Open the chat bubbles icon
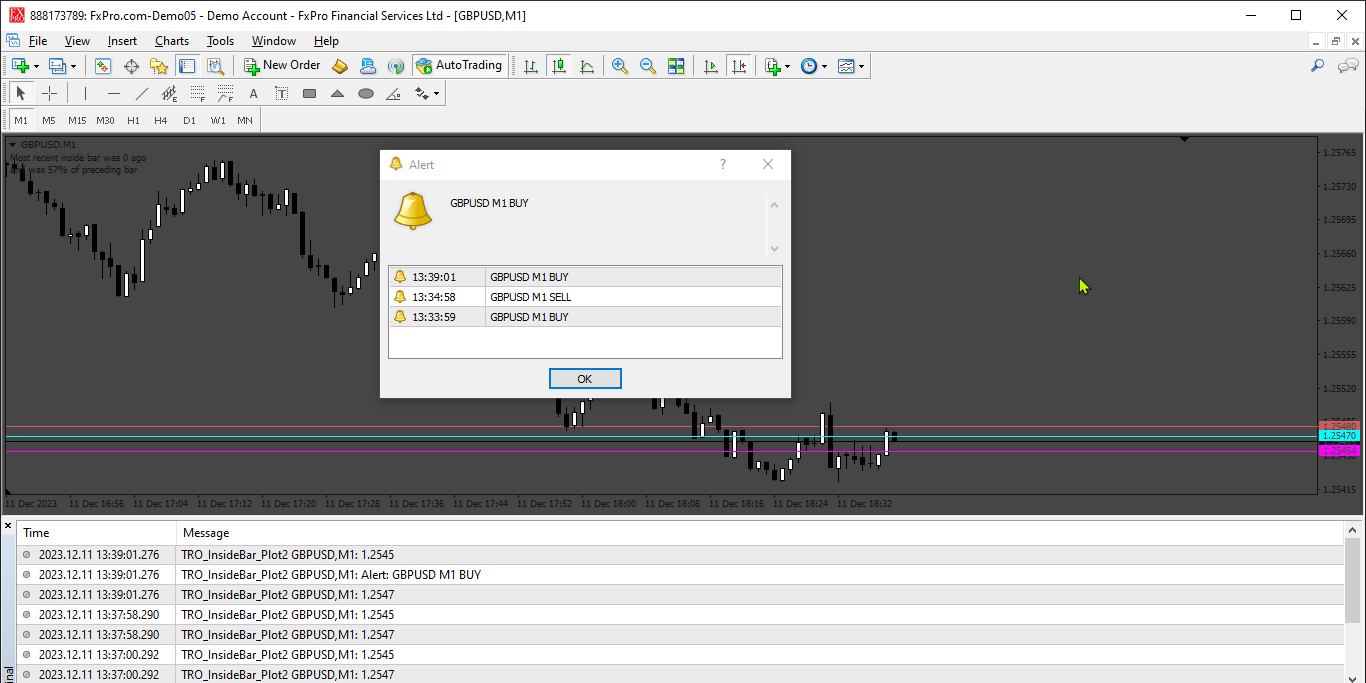 tap(1348, 66)
